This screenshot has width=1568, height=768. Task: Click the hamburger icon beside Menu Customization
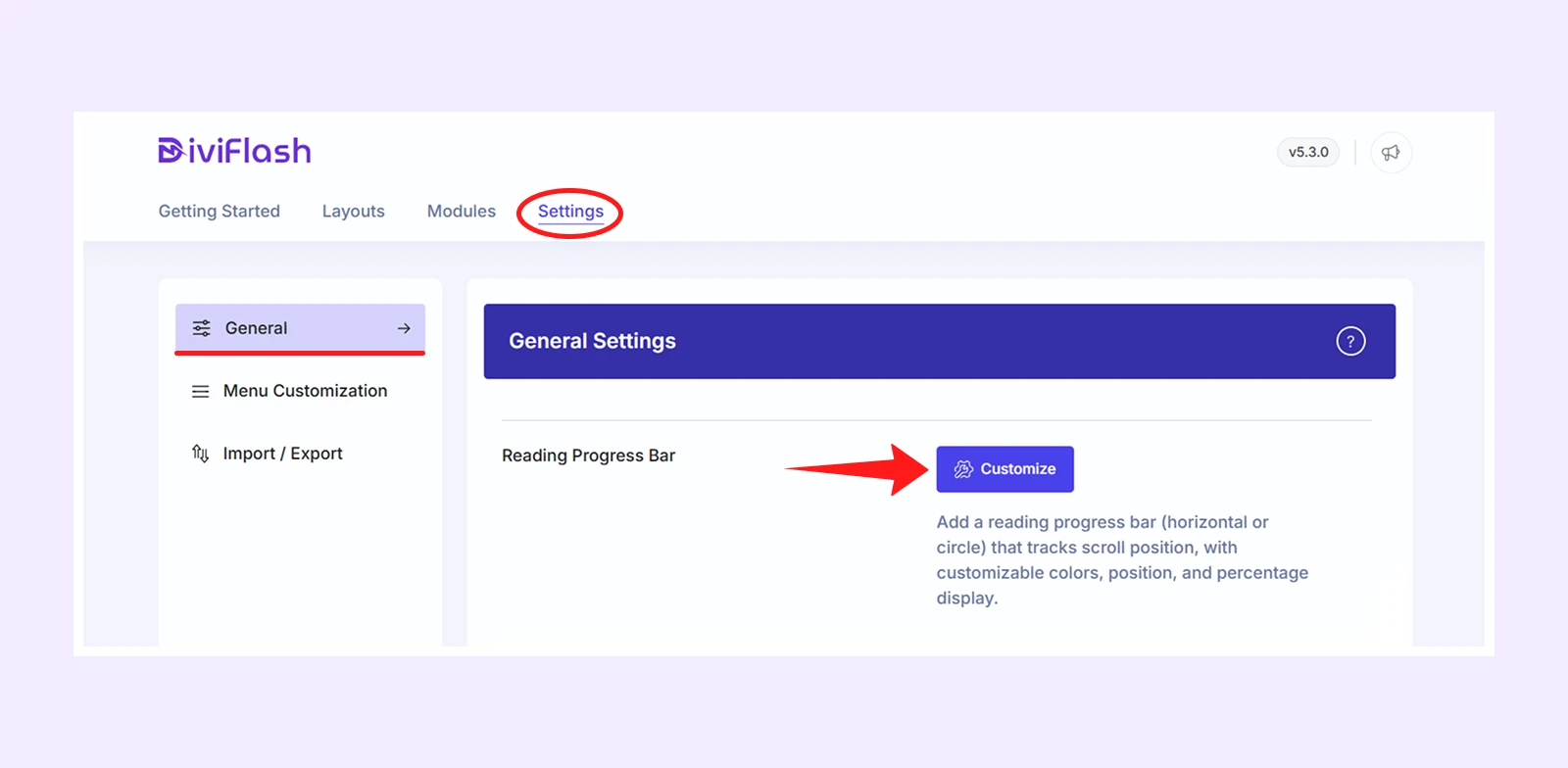[200, 391]
